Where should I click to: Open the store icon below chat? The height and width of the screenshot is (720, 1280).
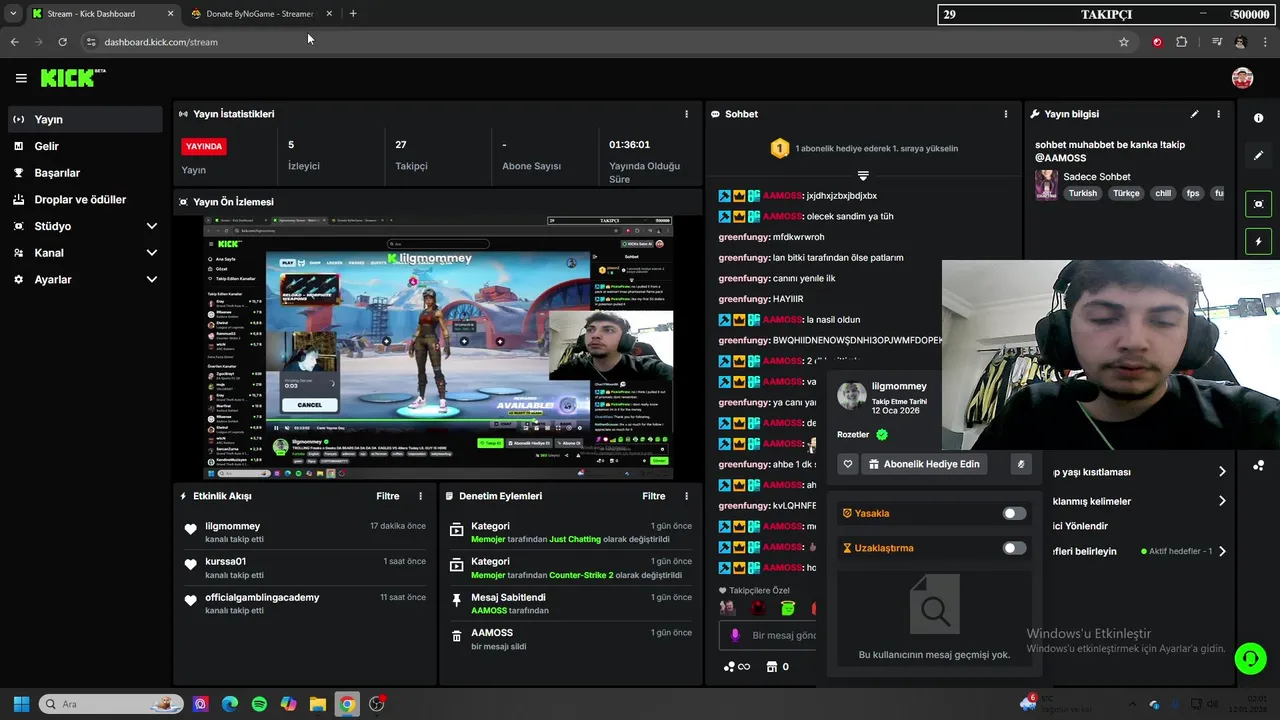pyautogui.click(x=771, y=666)
